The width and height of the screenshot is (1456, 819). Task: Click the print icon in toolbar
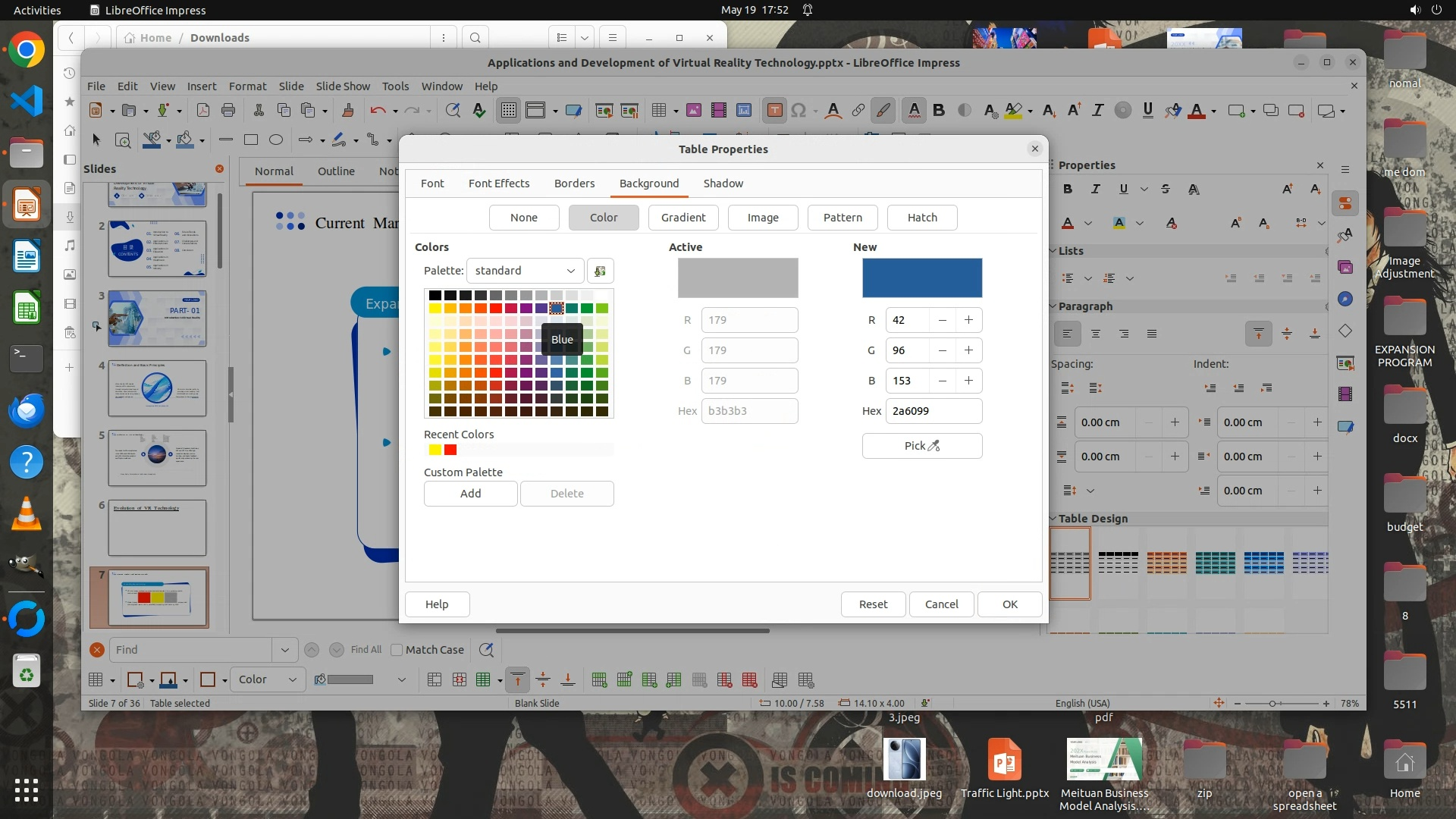[228, 111]
